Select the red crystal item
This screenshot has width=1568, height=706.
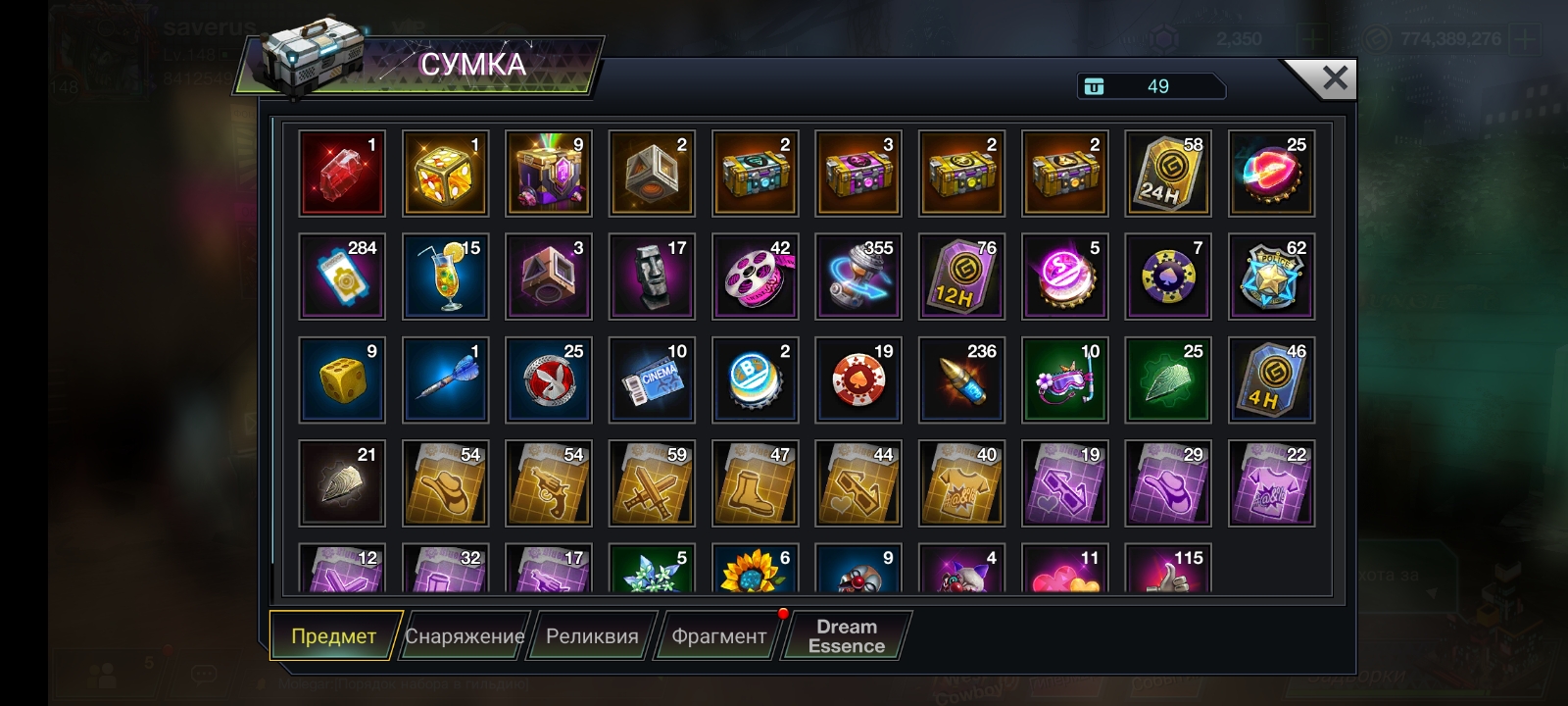click(x=342, y=174)
